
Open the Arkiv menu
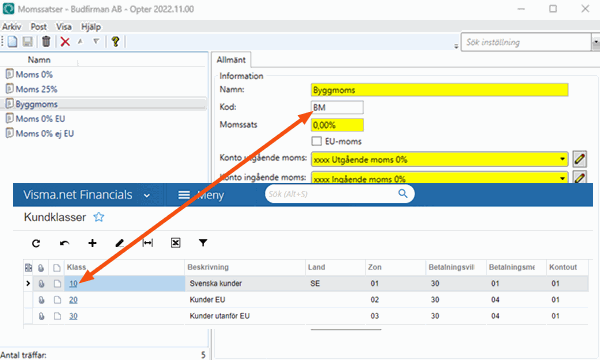click(11, 27)
